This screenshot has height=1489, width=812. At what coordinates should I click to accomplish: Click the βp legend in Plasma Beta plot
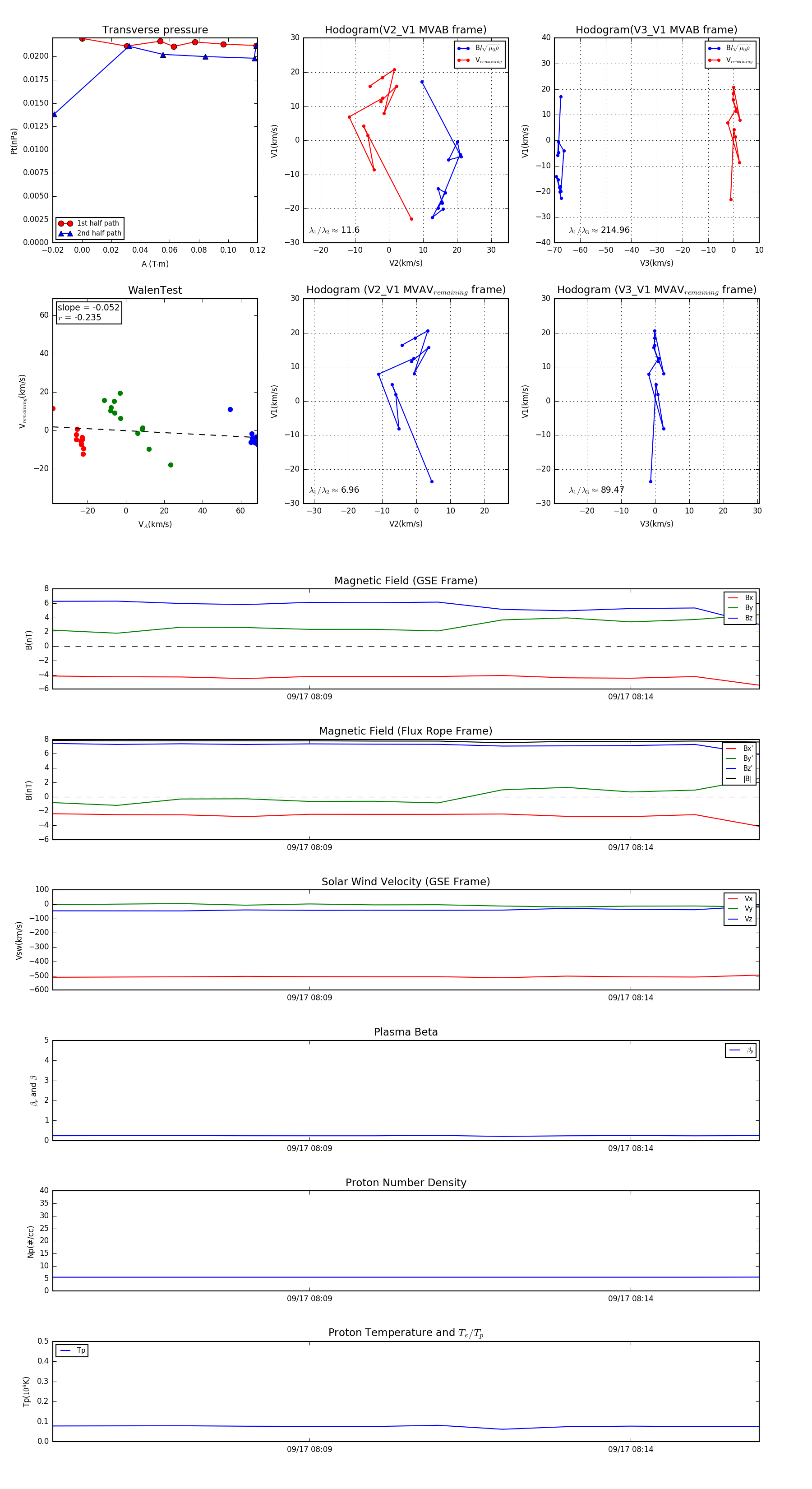click(741, 1050)
